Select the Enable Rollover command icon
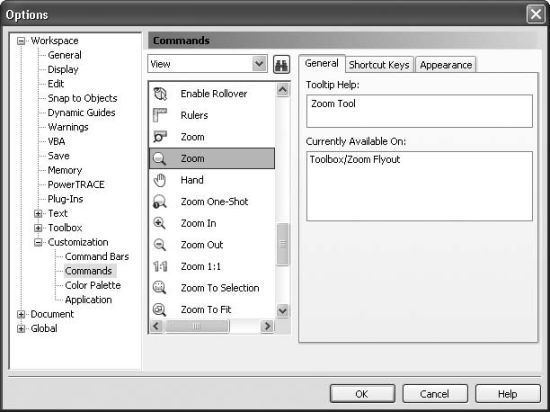The height and width of the screenshot is (412, 550). coord(160,94)
